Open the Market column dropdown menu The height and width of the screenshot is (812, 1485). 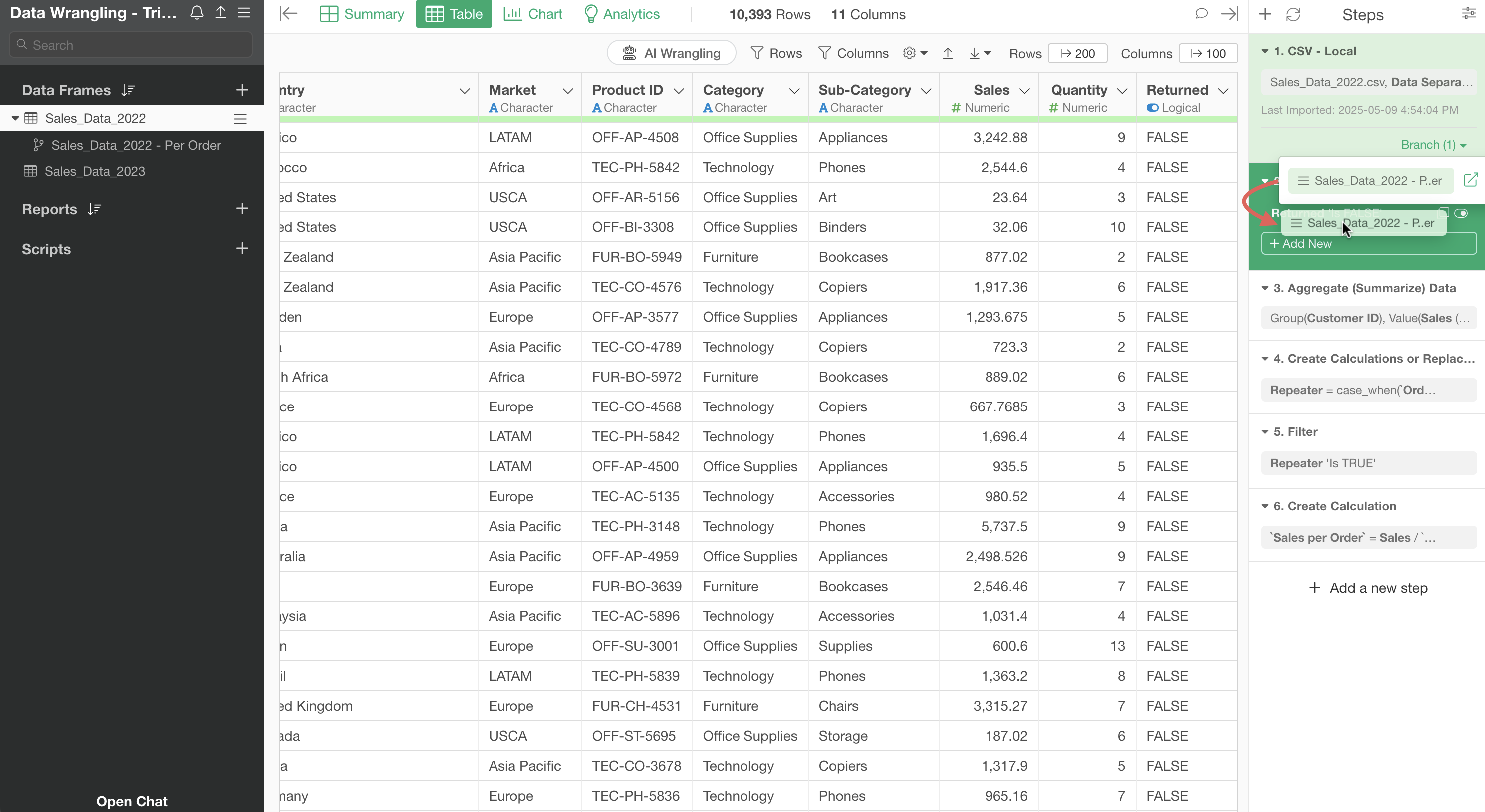[x=568, y=90]
